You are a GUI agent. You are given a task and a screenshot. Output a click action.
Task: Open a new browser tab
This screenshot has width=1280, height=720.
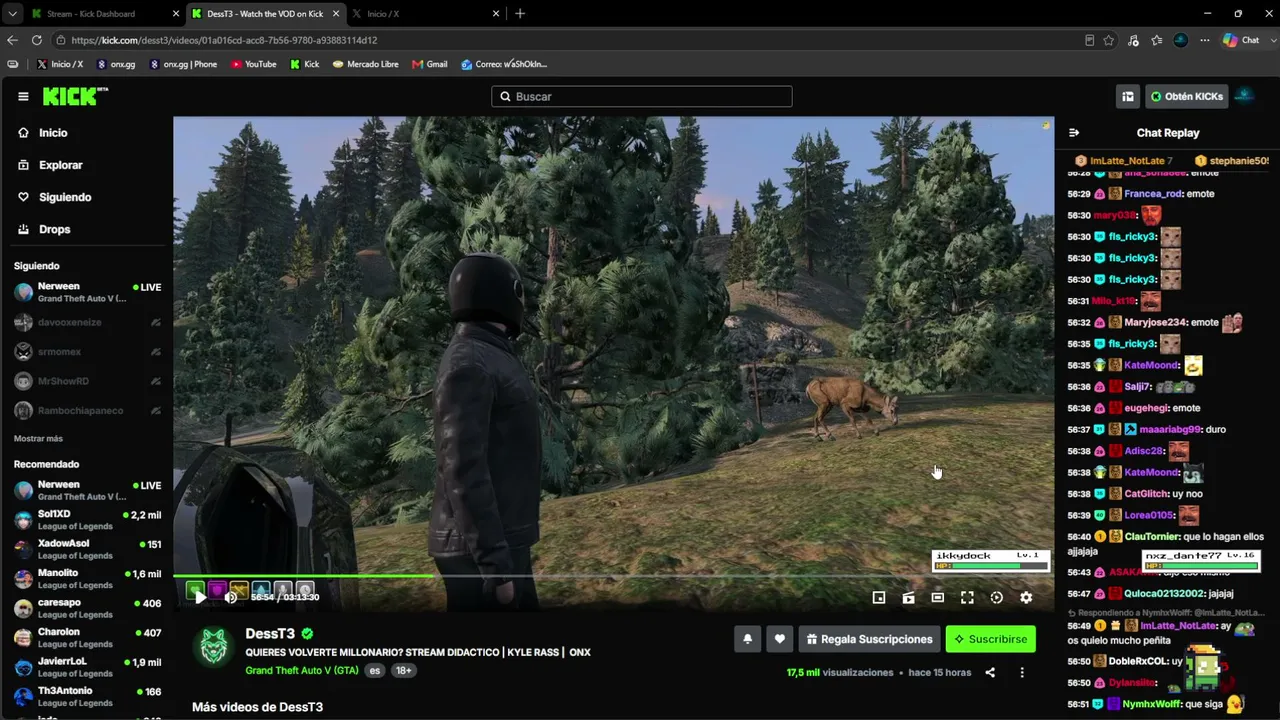tap(520, 14)
